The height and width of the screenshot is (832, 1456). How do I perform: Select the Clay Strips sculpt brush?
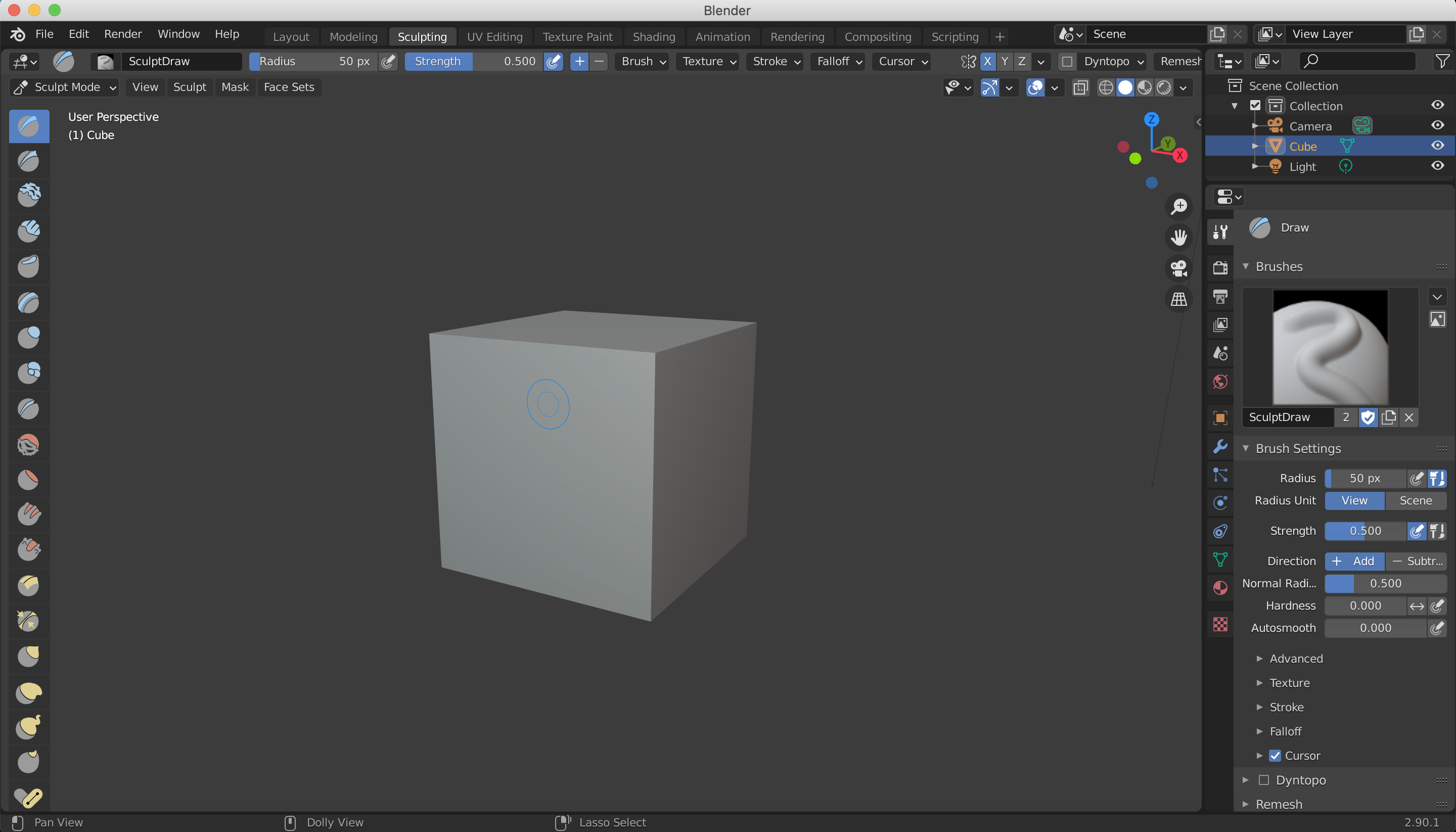(29, 231)
